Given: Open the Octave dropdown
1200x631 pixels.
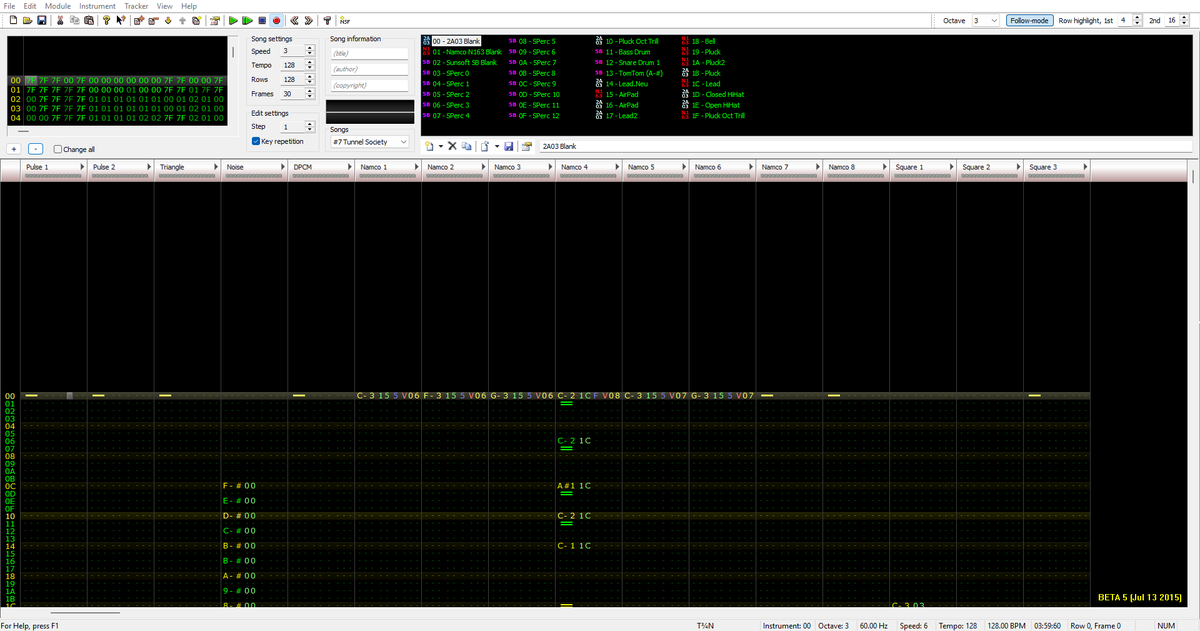Looking at the screenshot, I should (985, 20).
